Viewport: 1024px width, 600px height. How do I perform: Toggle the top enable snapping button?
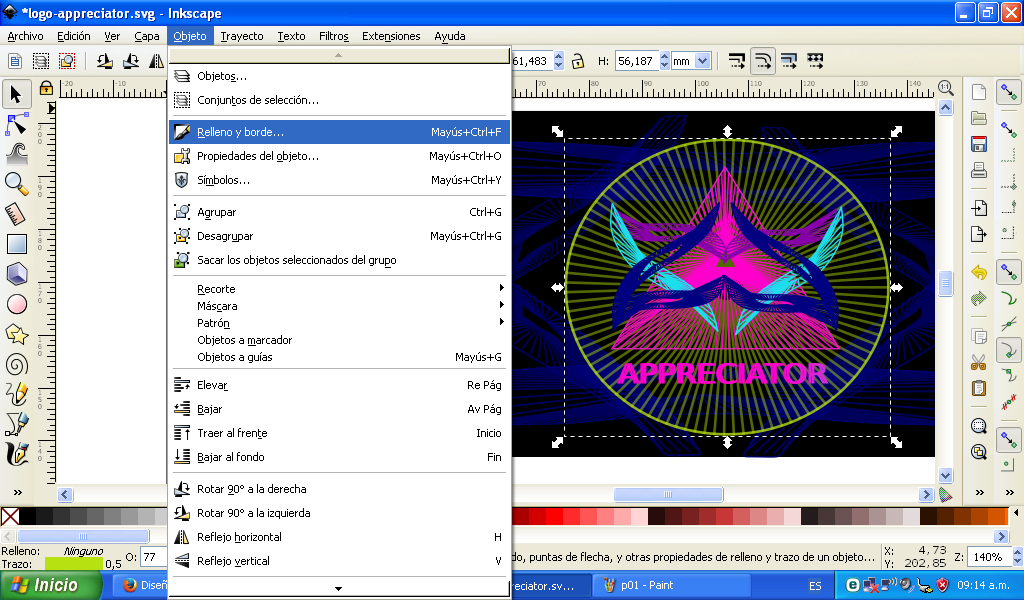[1009, 93]
